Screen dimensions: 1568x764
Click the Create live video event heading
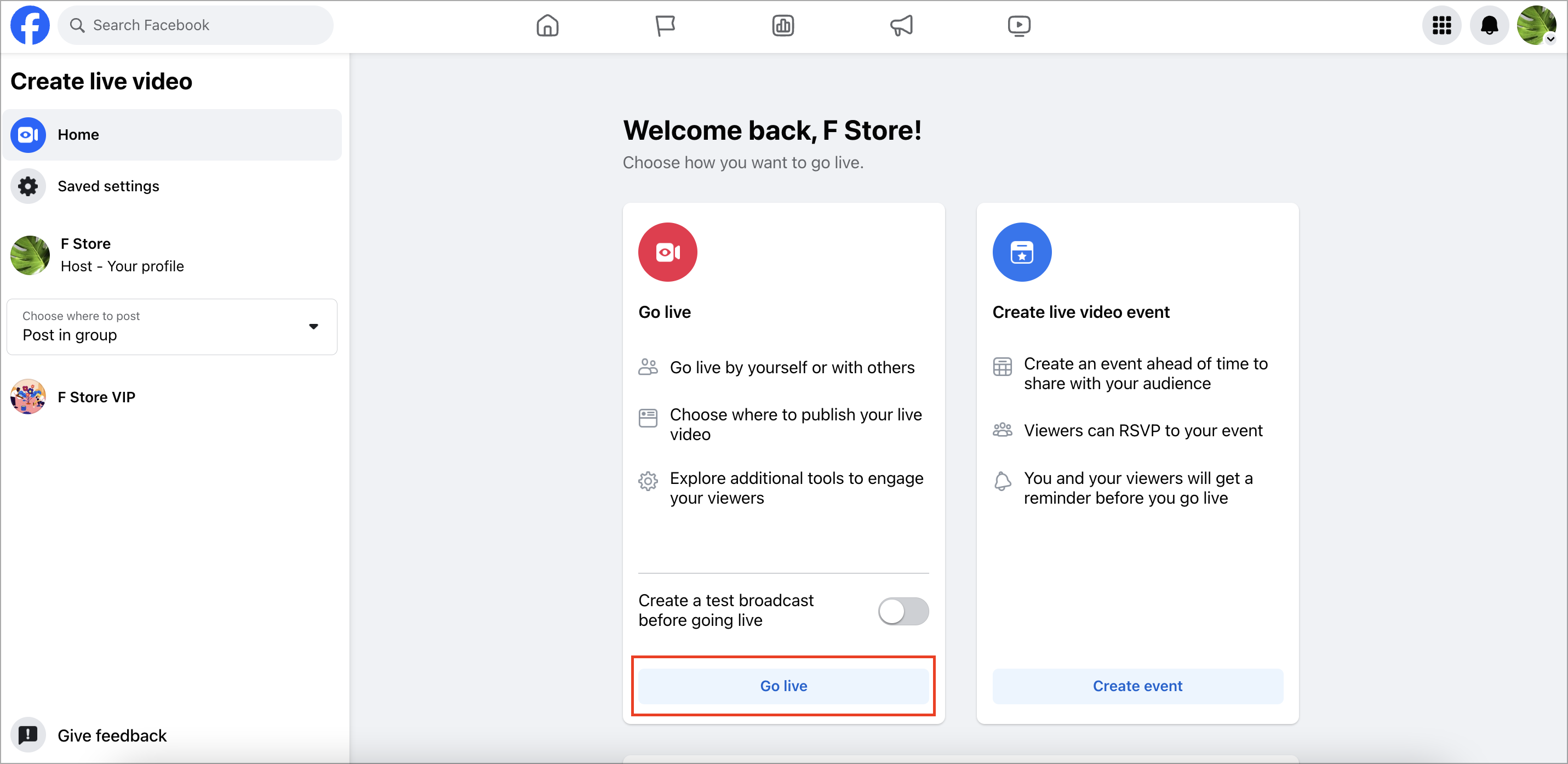tap(1080, 312)
